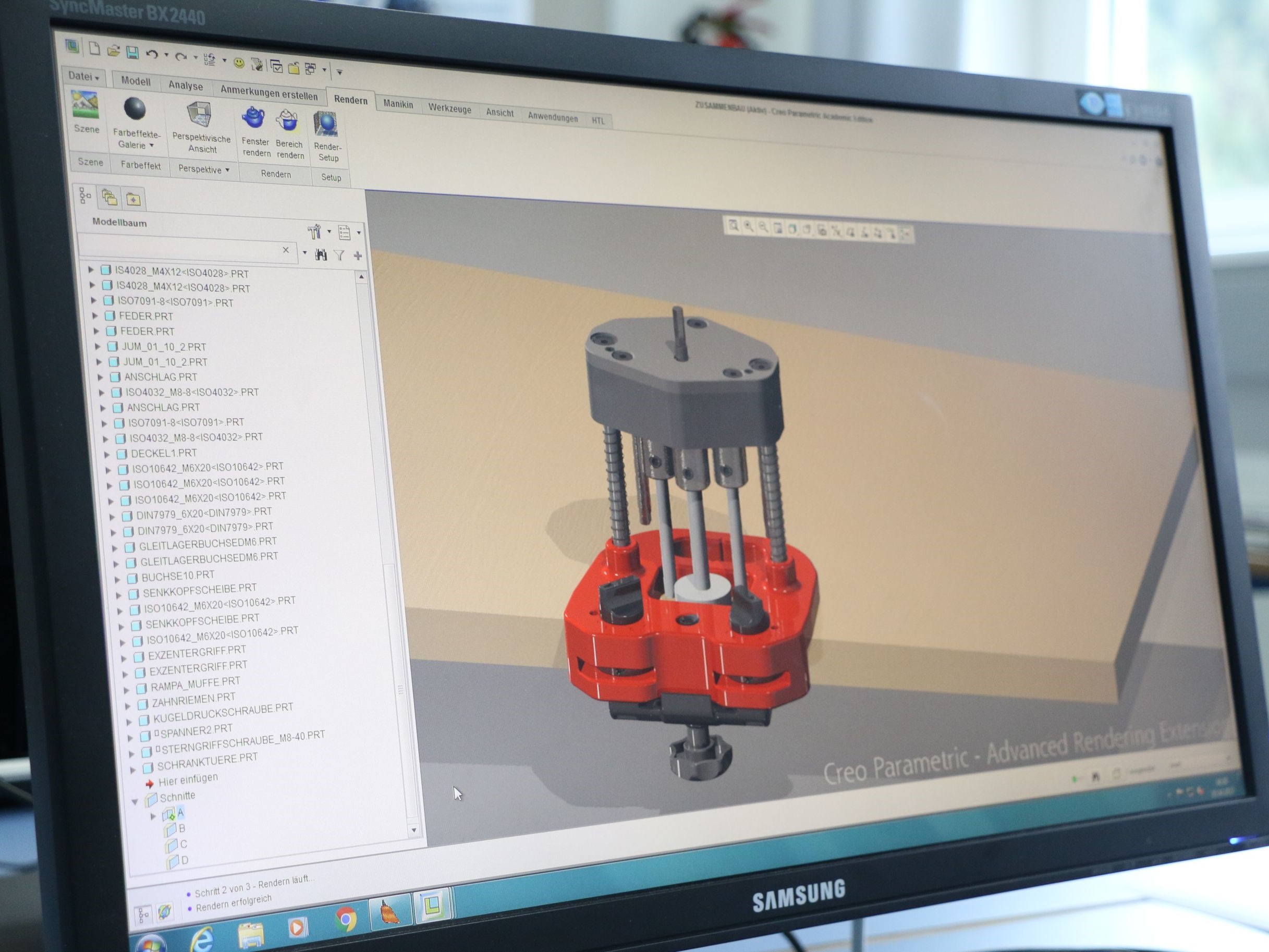Screen dimensions: 1269x952
Task: Select section B under Schnitte
Action: (175, 829)
